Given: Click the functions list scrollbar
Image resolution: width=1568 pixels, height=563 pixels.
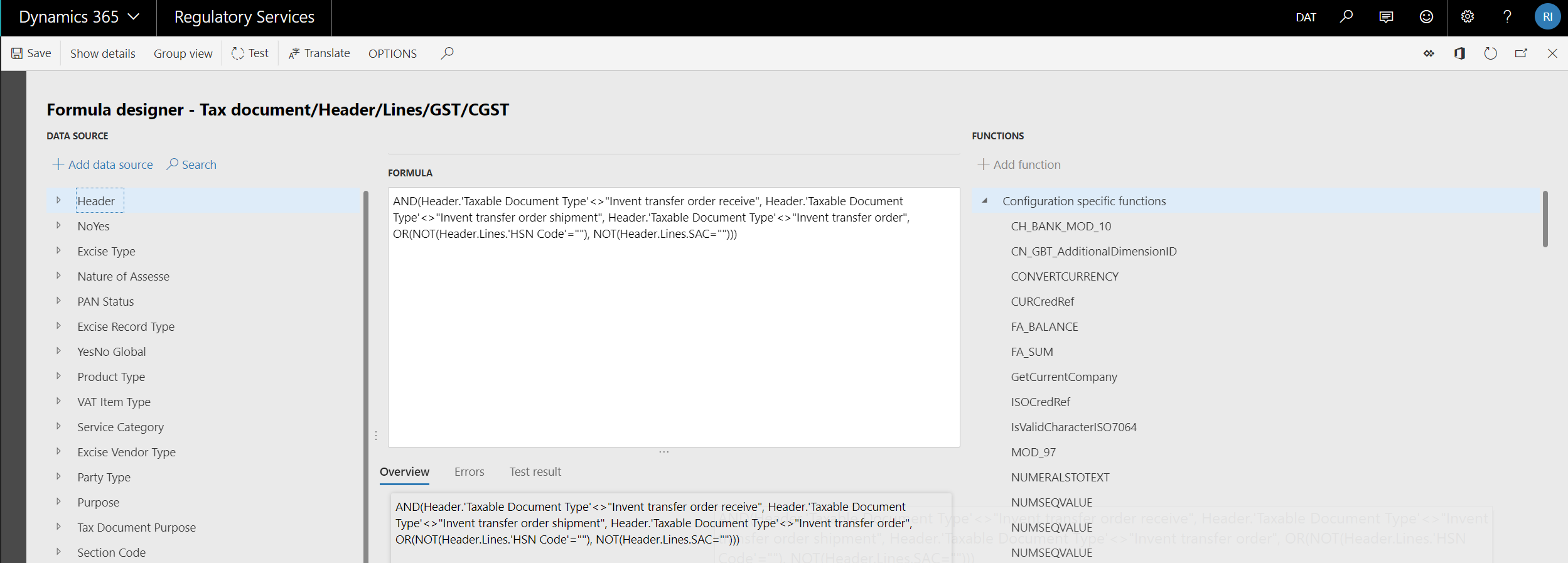Looking at the screenshot, I should click(1545, 219).
